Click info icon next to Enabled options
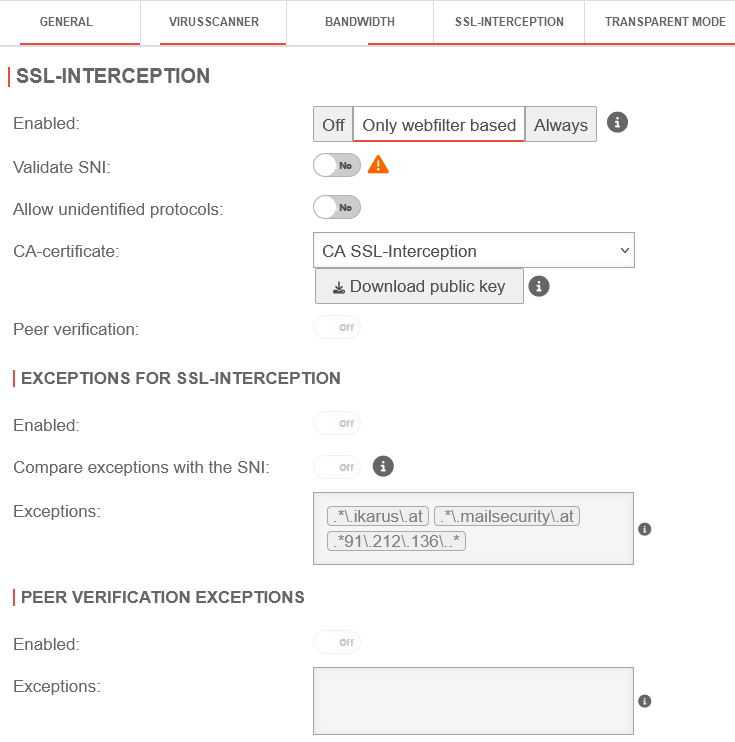Screen dimensions: 735x742 tap(617, 123)
